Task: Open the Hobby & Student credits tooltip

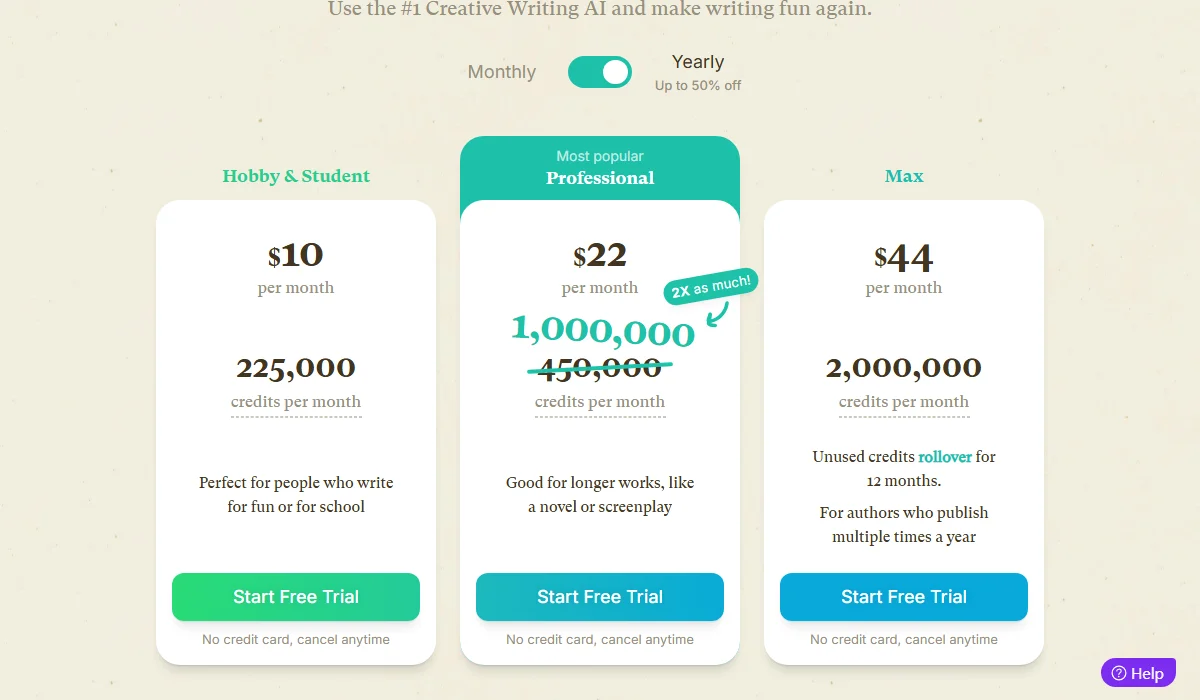Action: point(296,401)
